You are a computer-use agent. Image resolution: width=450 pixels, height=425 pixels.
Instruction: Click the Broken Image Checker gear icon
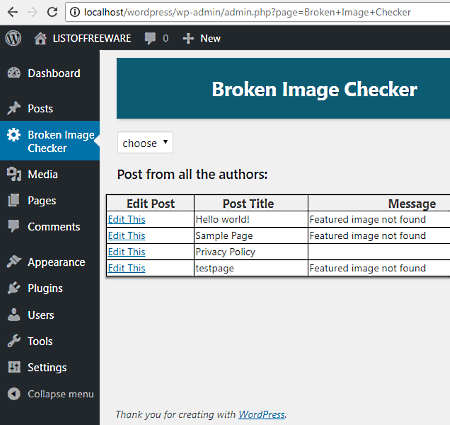[x=14, y=135]
